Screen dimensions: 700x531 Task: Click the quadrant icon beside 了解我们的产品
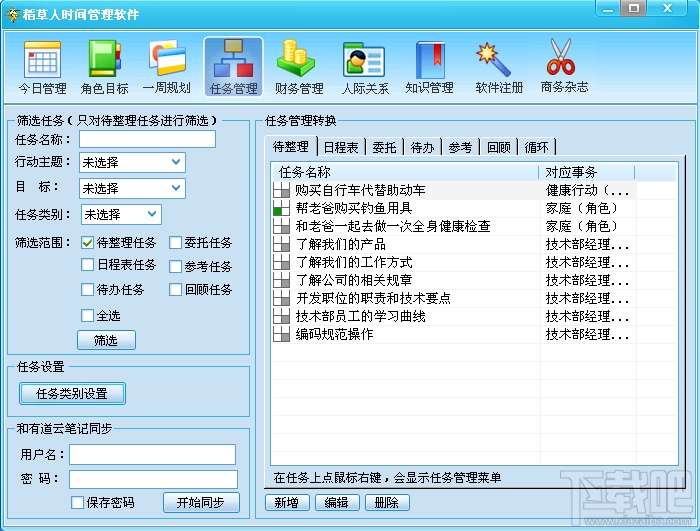click(x=282, y=244)
